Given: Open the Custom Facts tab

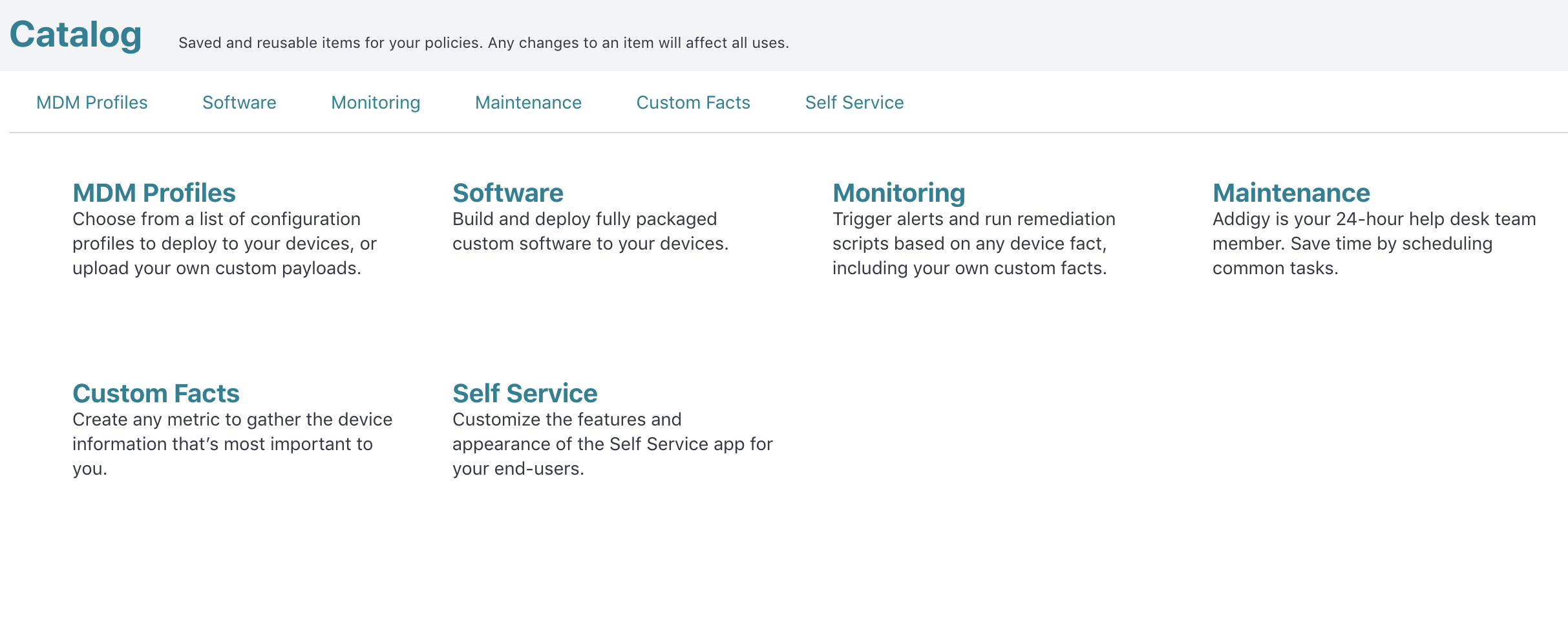Looking at the screenshot, I should coord(693,102).
